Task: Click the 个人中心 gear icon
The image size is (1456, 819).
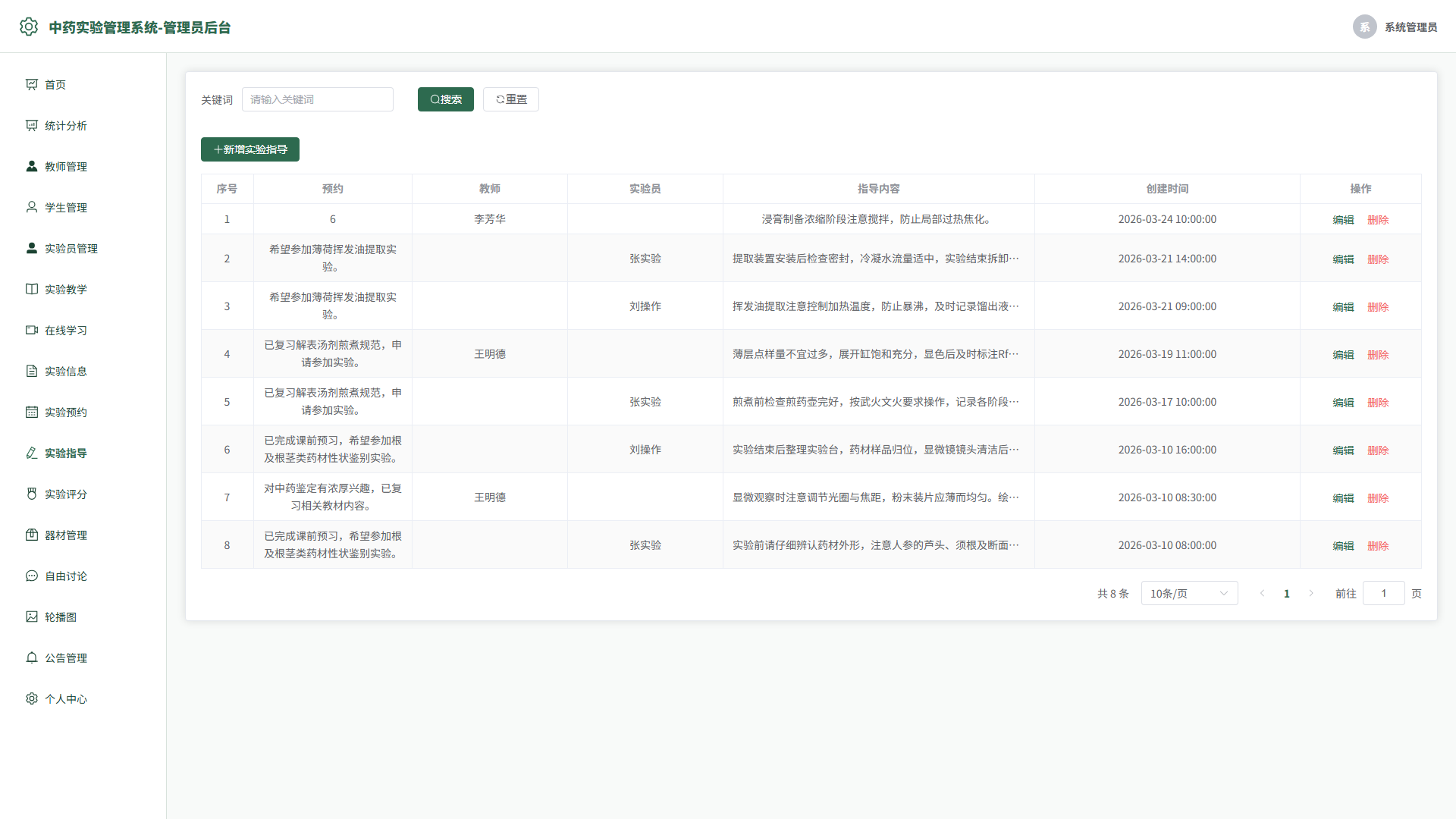Action: (x=32, y=698)
